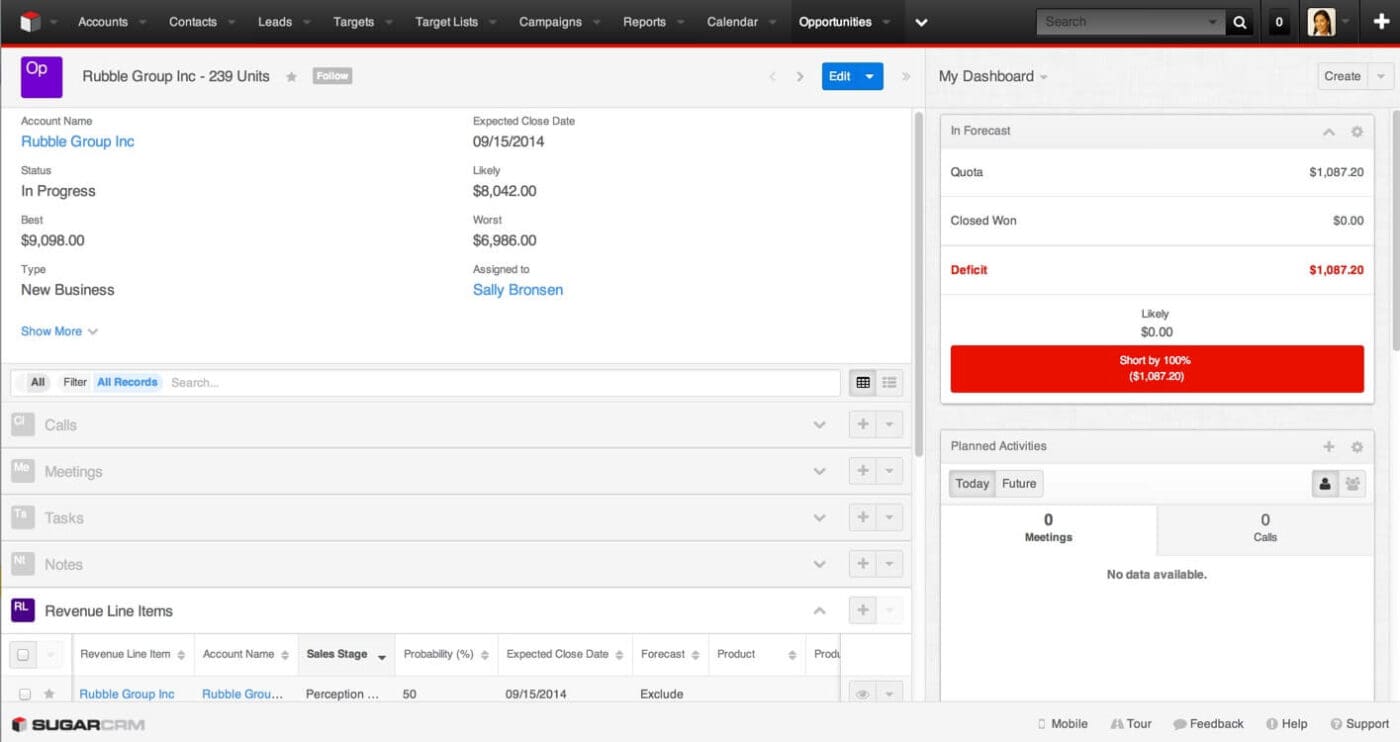Screen dimensions: 1400x742
Task: Select the Future activities tab
Action: (x=1019, y=484)
